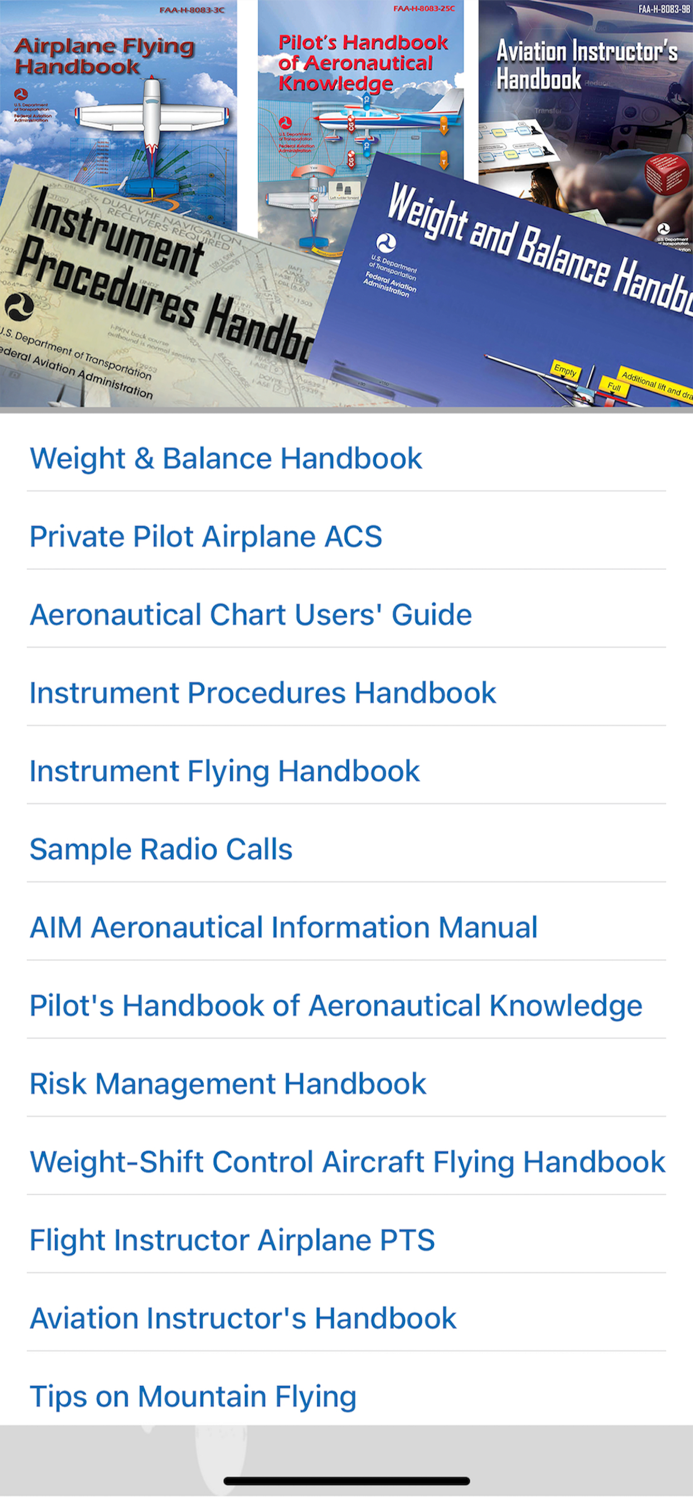Viewport: 693px width, 1500px height.
Task: Select the Aeronautical Chart Users' Guide
Action: (x=250, y=614)
